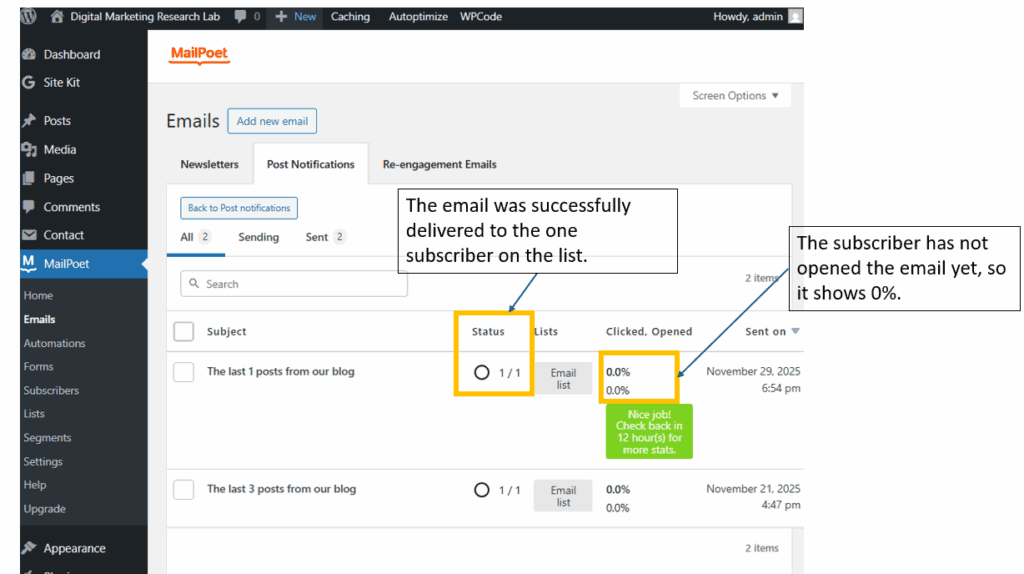1024x574 pixels.
Task: Toggle the select-all checkbox beside Subject
Action: (x=184, y=332)
